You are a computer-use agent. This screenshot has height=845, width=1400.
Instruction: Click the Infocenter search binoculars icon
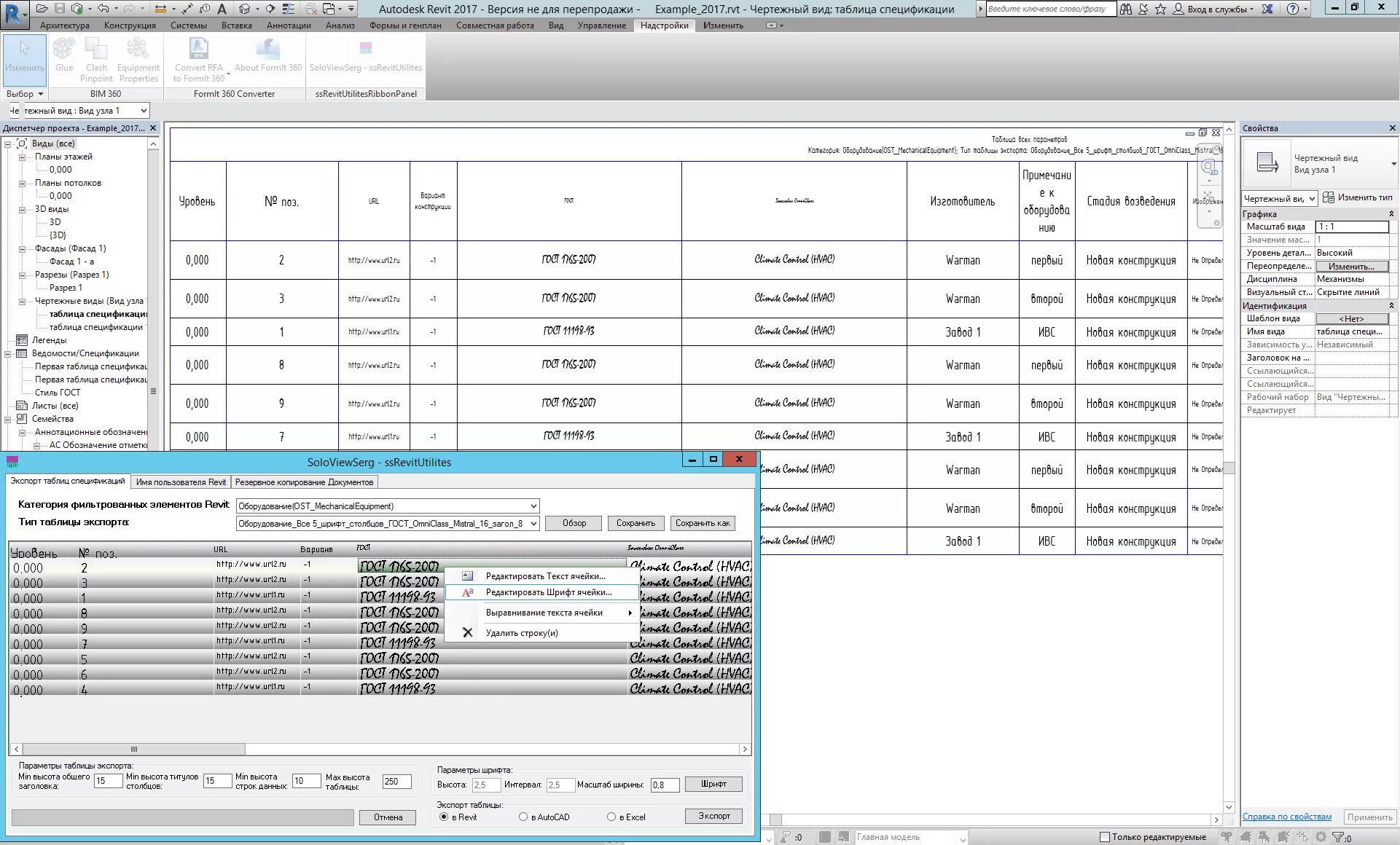click(1126, 9)
